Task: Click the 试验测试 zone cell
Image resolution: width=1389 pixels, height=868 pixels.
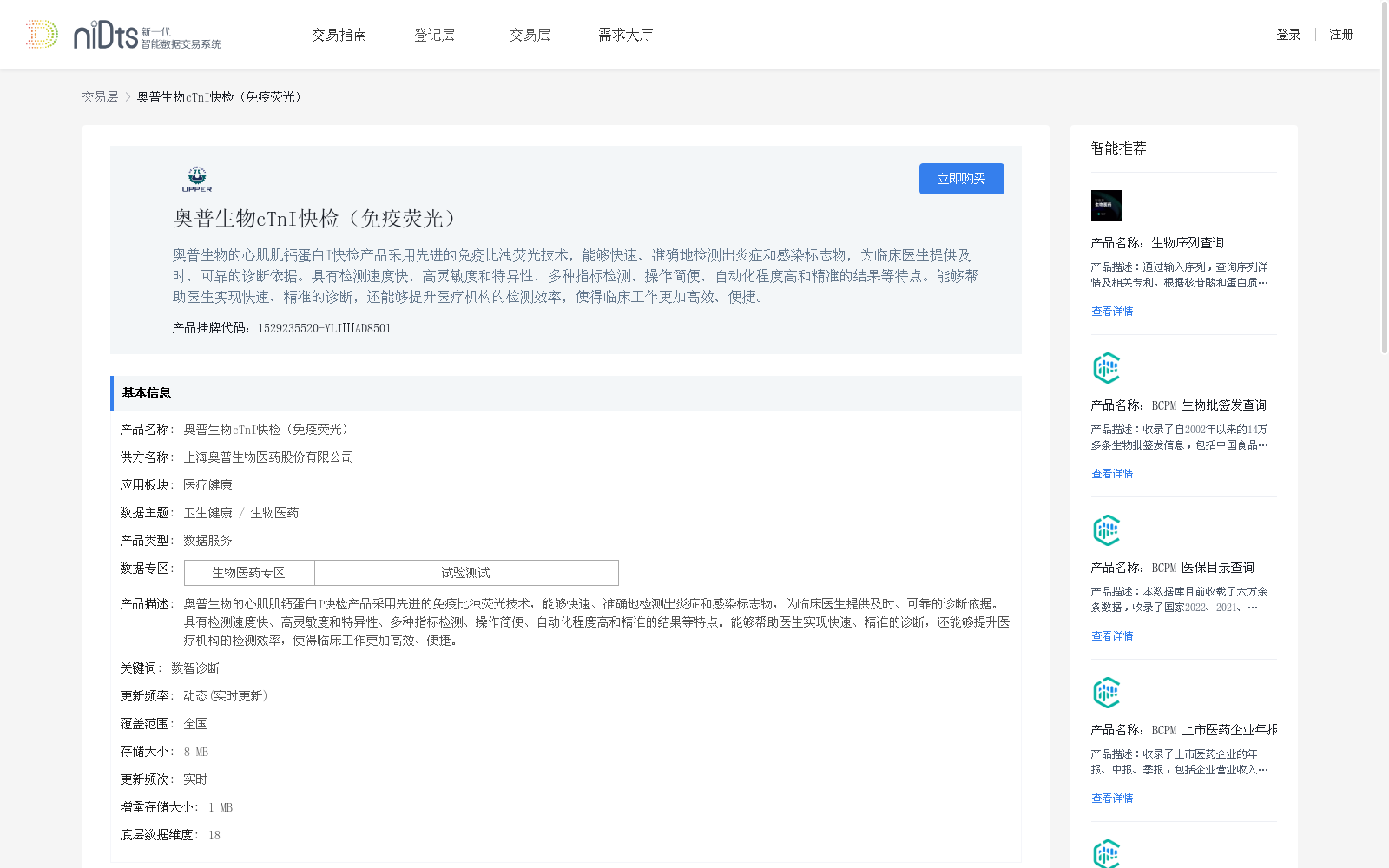Action: (466, 573)
